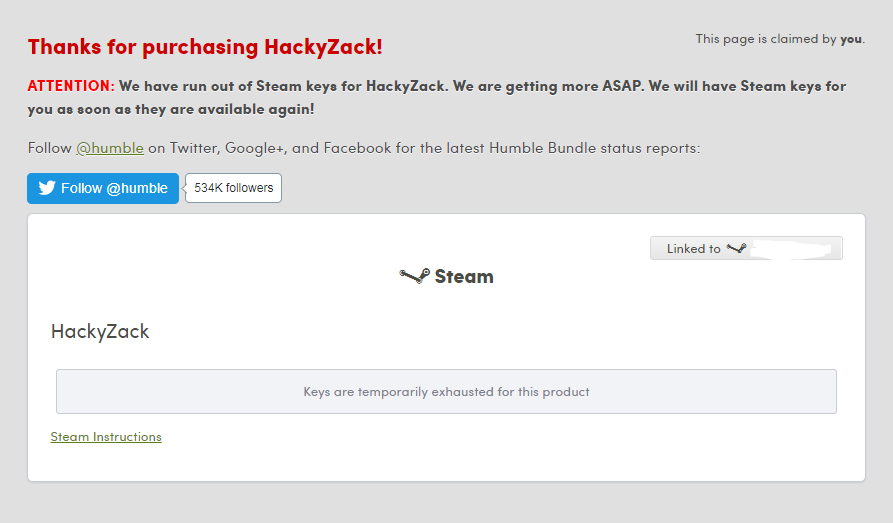Viewport: 893px width, 523px height.
Task: Open the Steam Instructions link
Action: [x=106, y=437]
